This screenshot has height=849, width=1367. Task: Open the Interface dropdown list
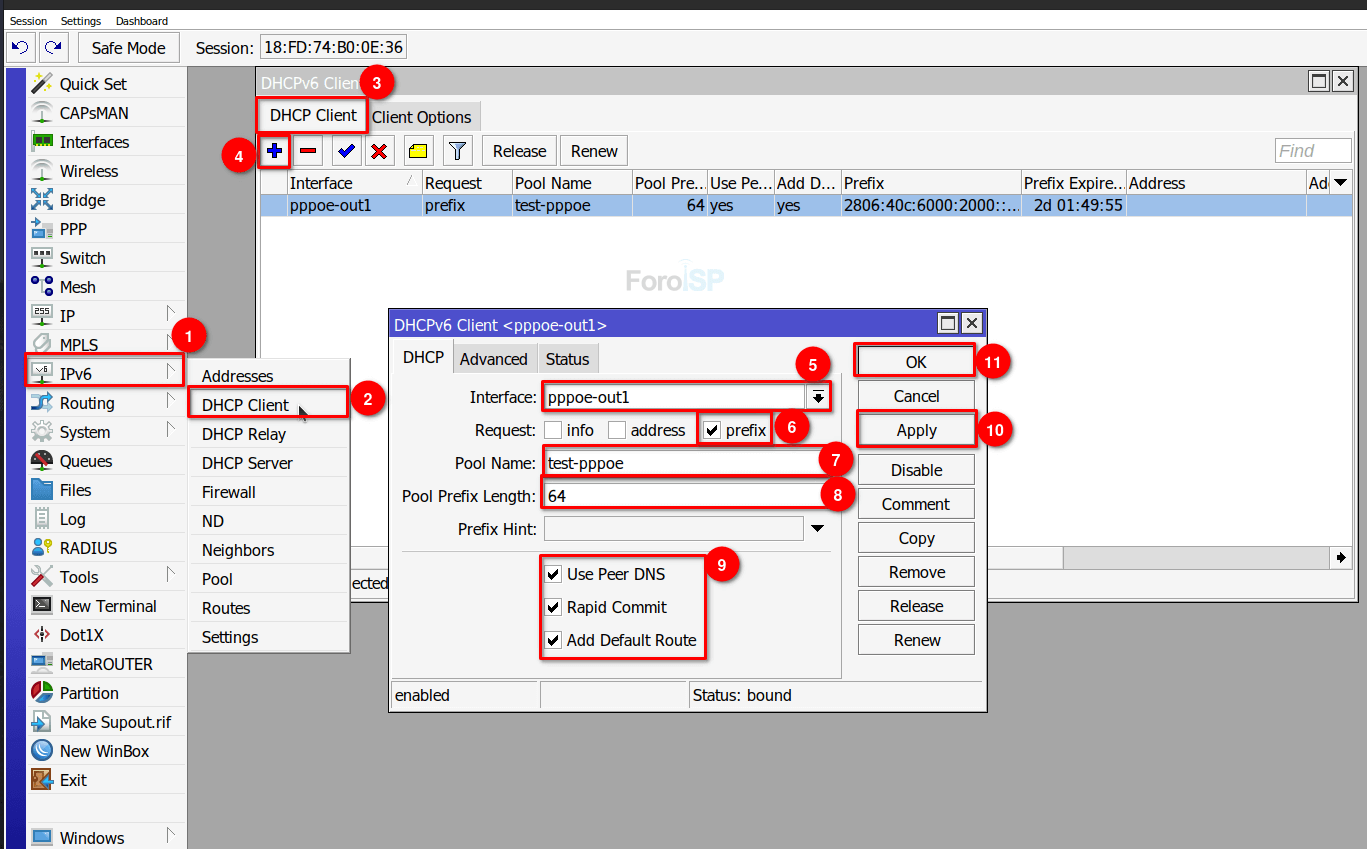818,397
